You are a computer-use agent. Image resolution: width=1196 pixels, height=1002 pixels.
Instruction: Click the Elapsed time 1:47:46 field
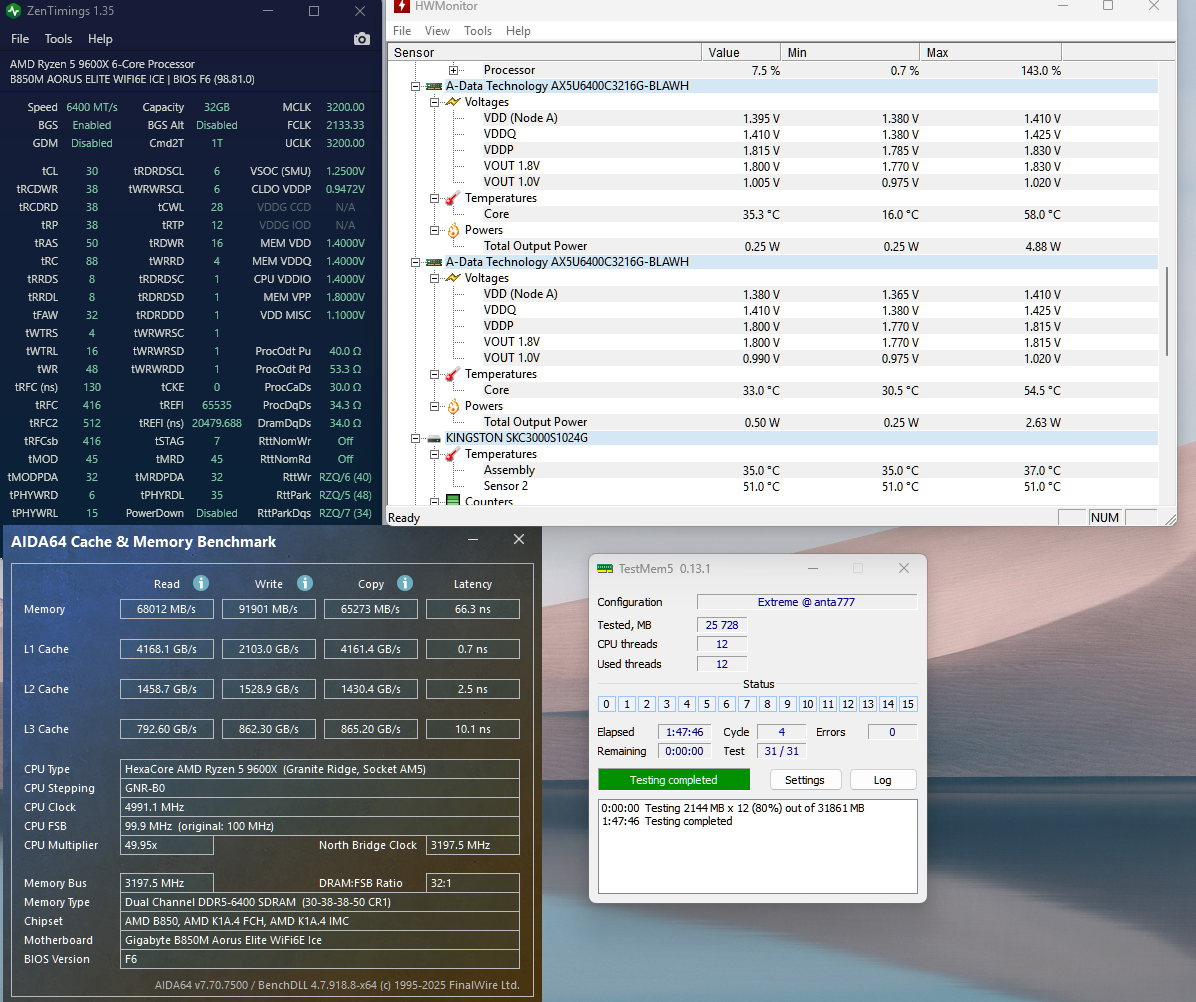pos(684,732)
